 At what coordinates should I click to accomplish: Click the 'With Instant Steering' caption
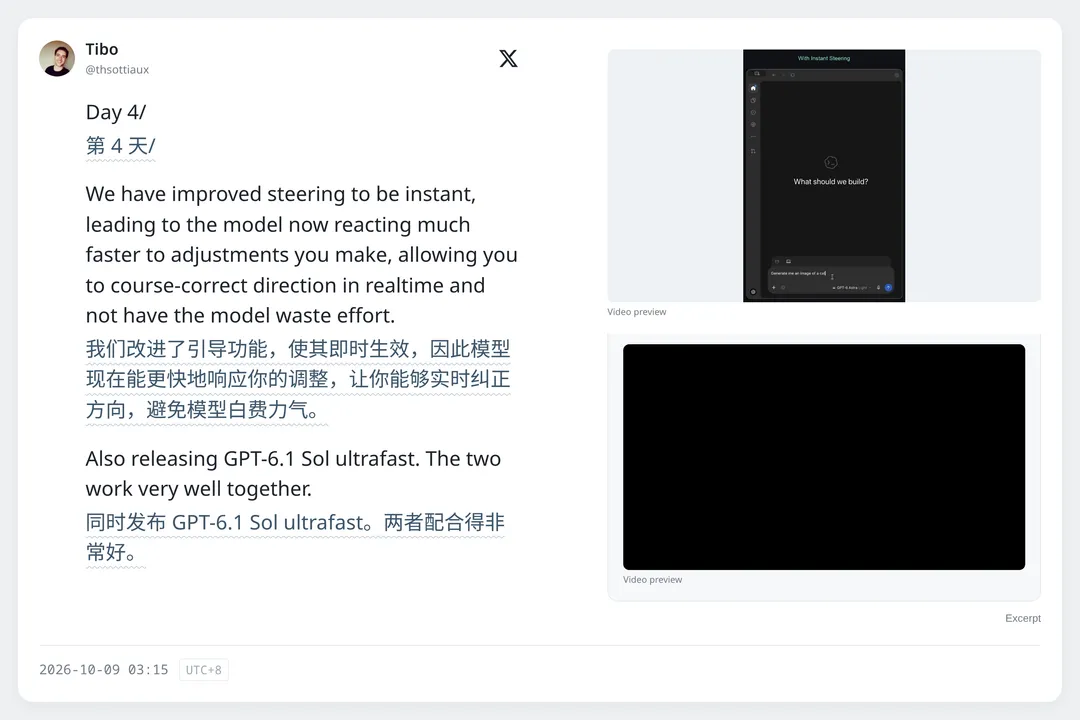pyautogui.click(x=824, y=59)
